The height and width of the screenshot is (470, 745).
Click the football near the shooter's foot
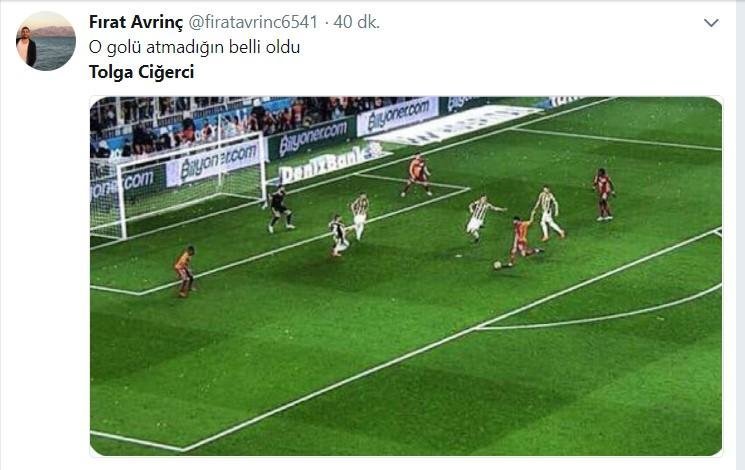(x=497, y=265)
